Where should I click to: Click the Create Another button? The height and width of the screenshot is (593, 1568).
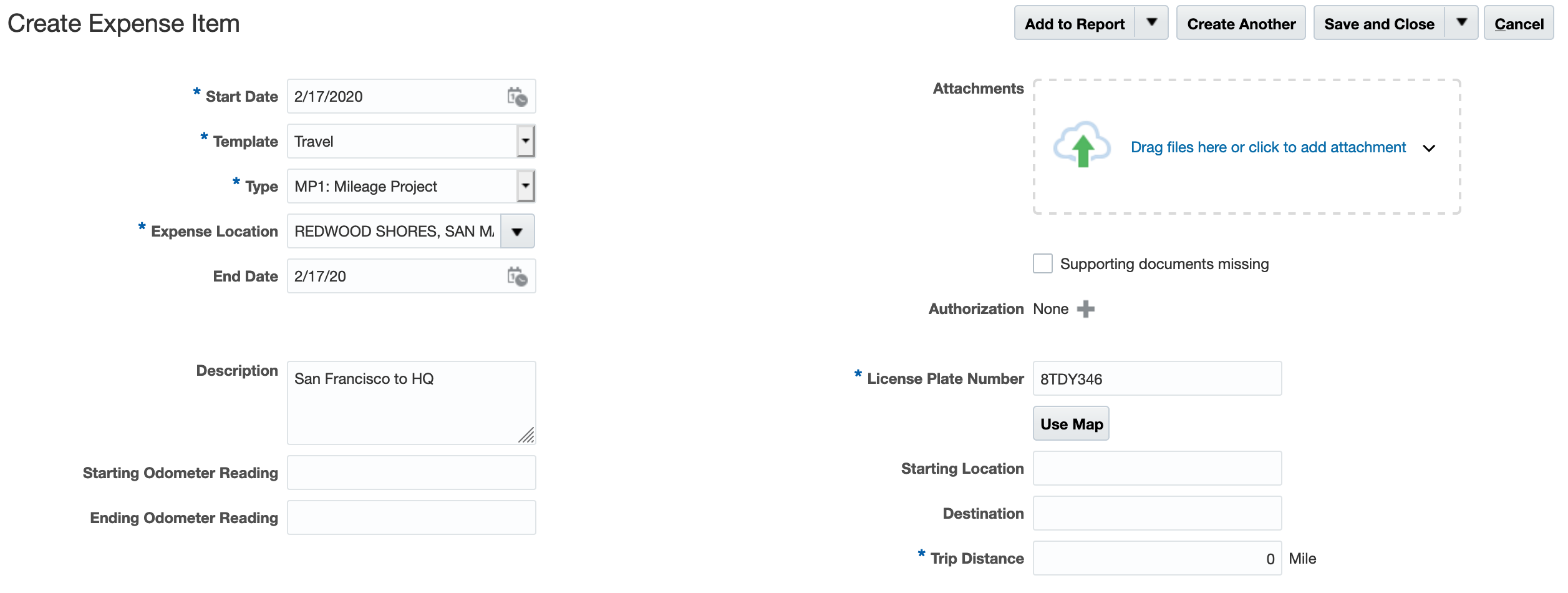point(1241,24)
